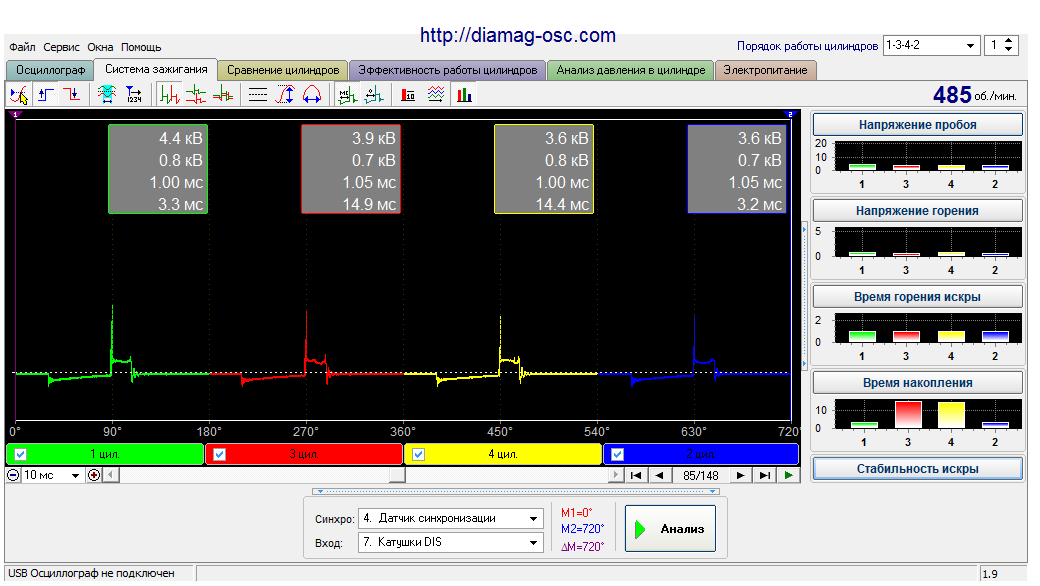This screenshot has height=586, width=1040.
Task: Zoom out time scale minus icon
Action: coord(13,475)
